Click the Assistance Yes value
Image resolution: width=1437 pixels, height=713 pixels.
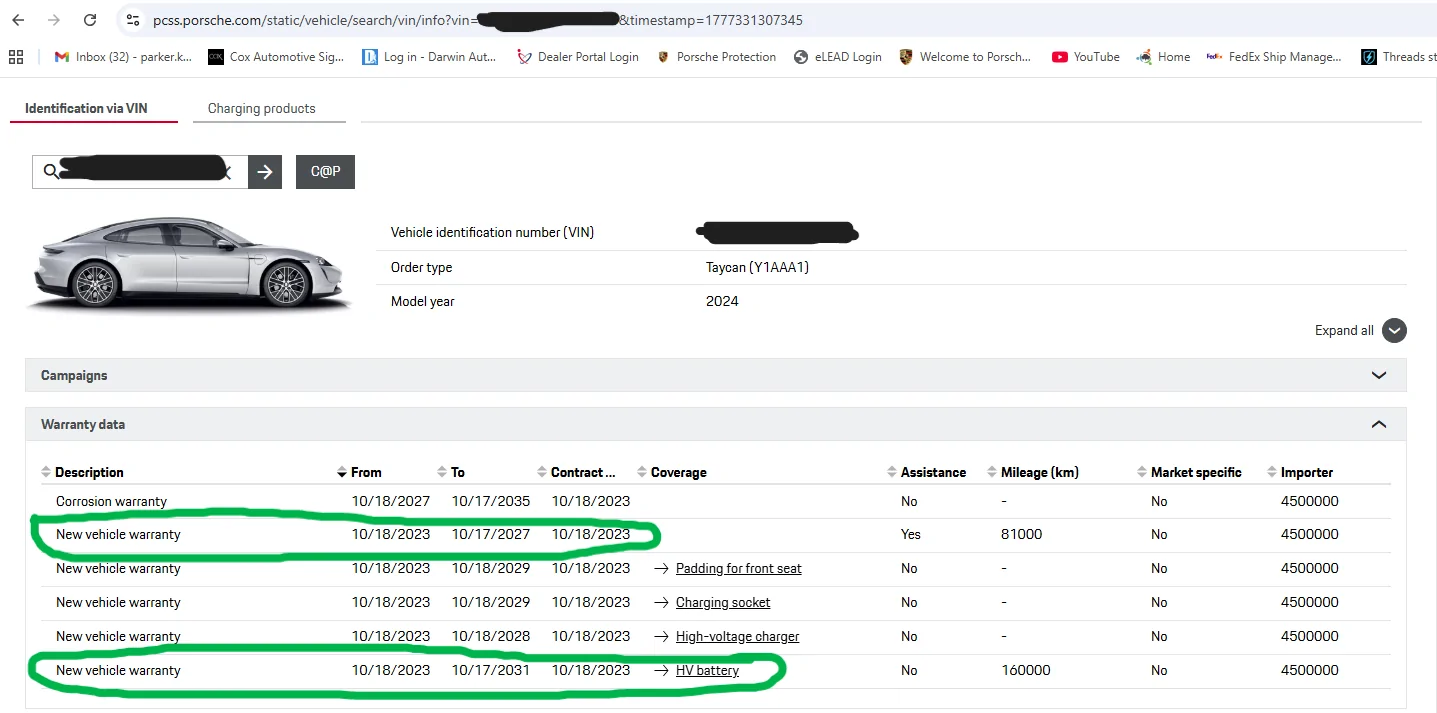(911, 535)
